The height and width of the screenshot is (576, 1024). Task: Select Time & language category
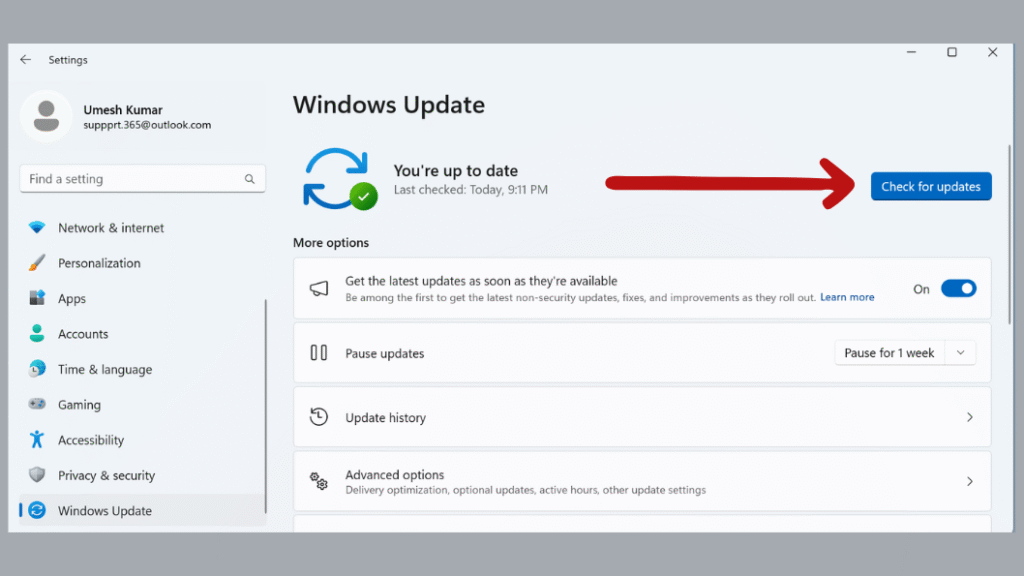click(142, 369)
